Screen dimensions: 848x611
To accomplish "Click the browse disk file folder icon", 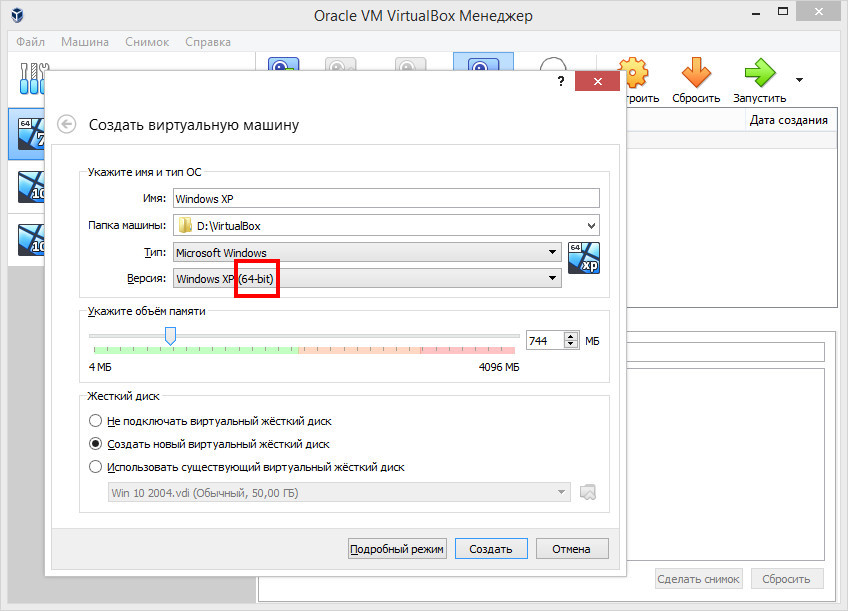I will pyautogui.click(x=588, y=492).
